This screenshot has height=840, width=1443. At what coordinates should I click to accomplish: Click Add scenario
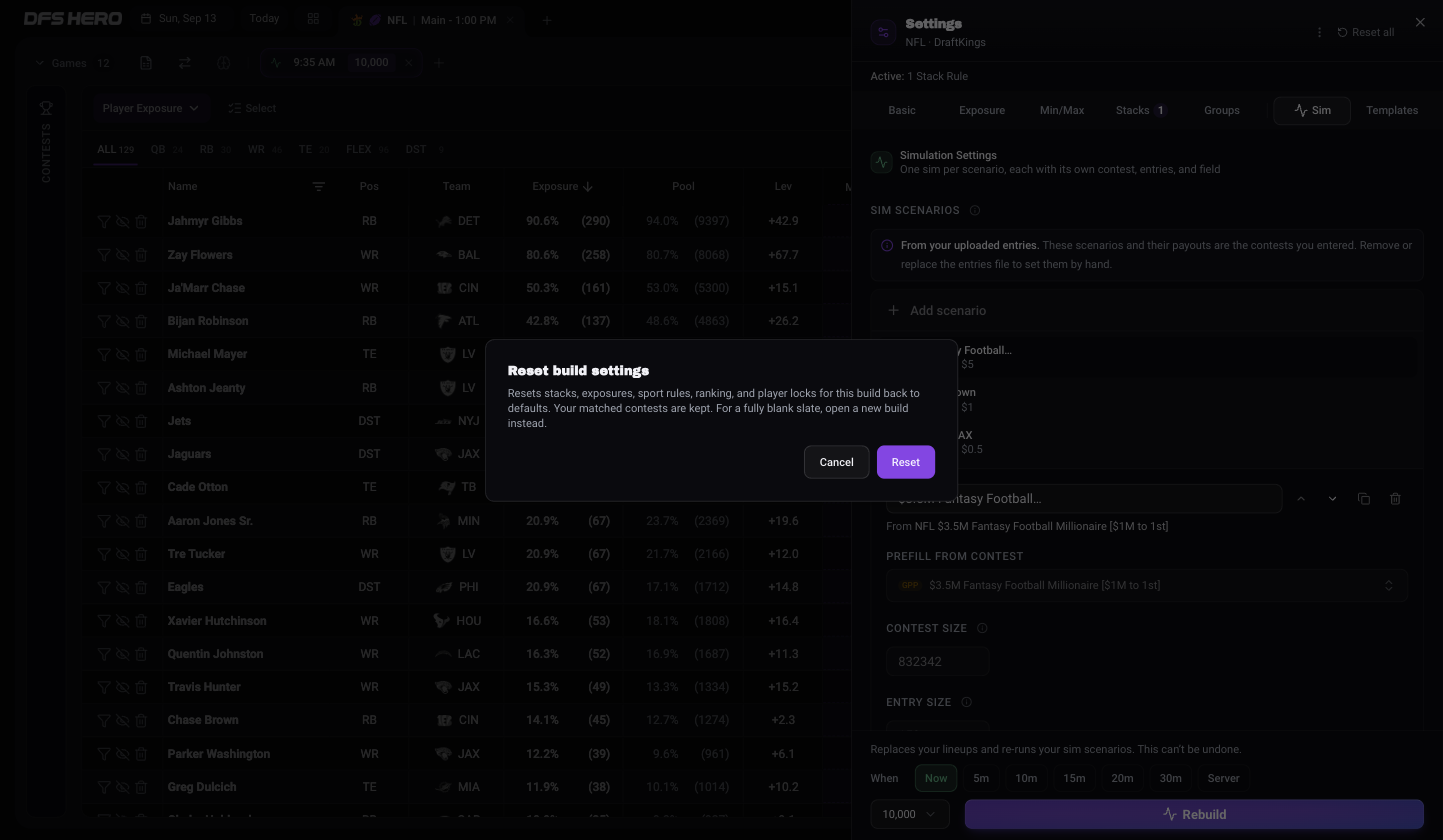937,310
